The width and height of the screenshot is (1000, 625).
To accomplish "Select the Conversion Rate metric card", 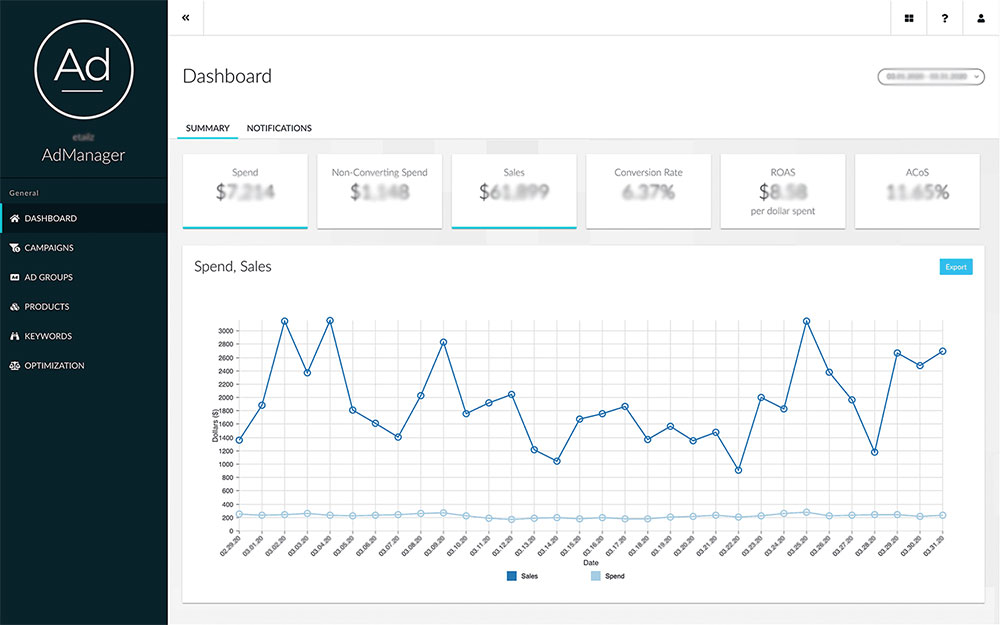I will [649, 191].
